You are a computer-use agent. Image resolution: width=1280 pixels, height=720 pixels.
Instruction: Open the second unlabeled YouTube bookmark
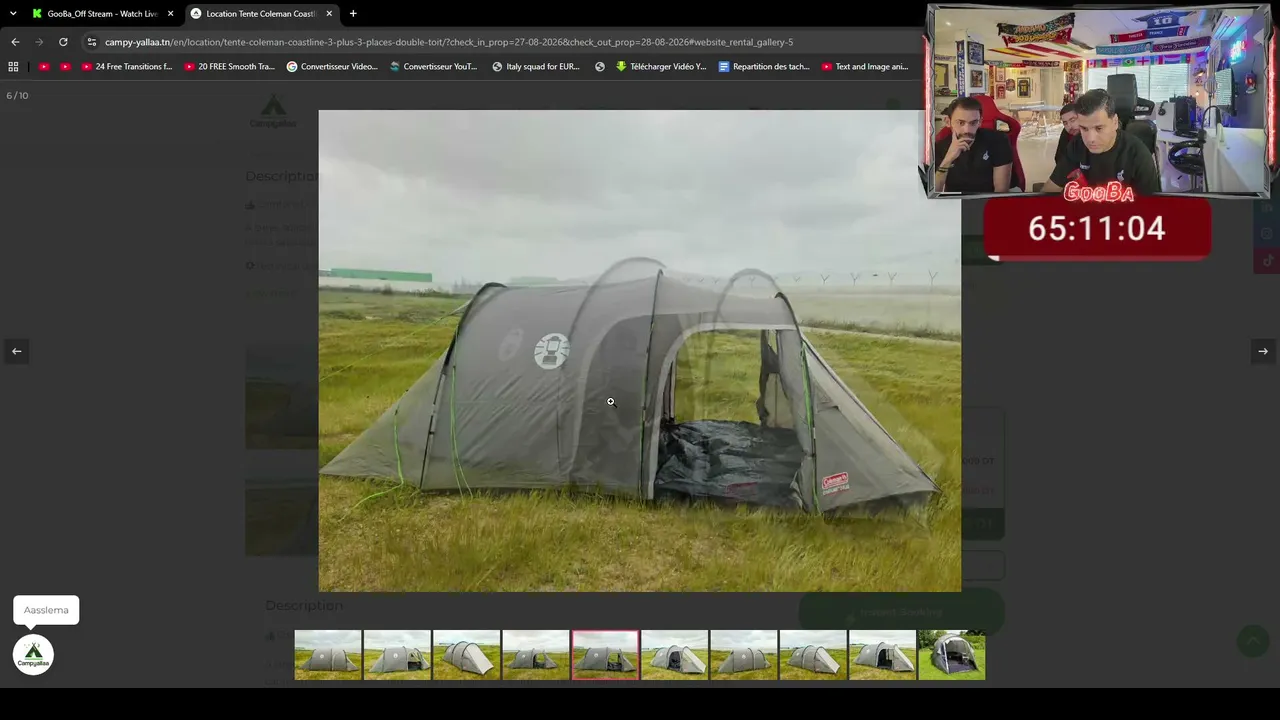pyautogui.click(x=66, y=67)
